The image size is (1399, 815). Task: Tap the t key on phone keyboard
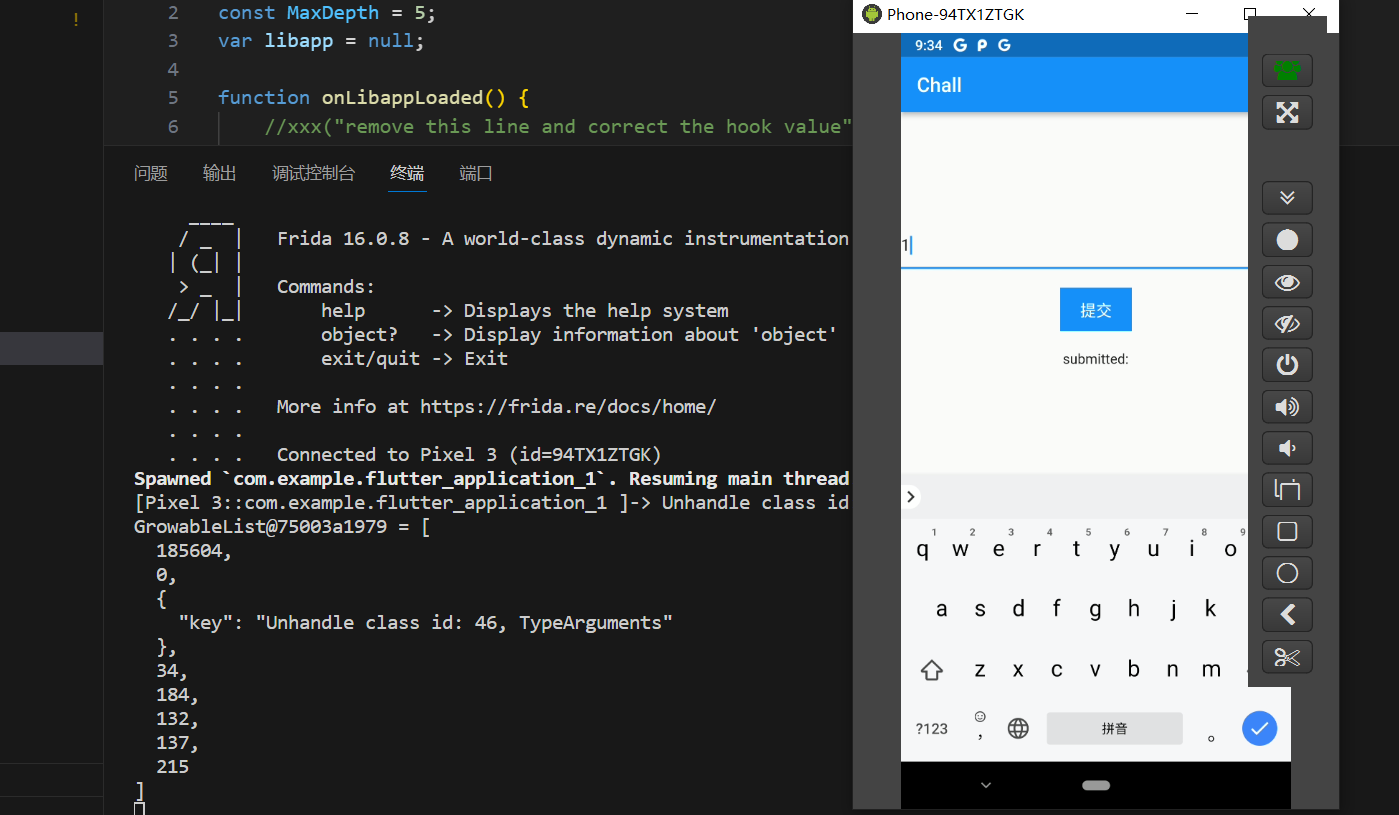(1076, 549)
